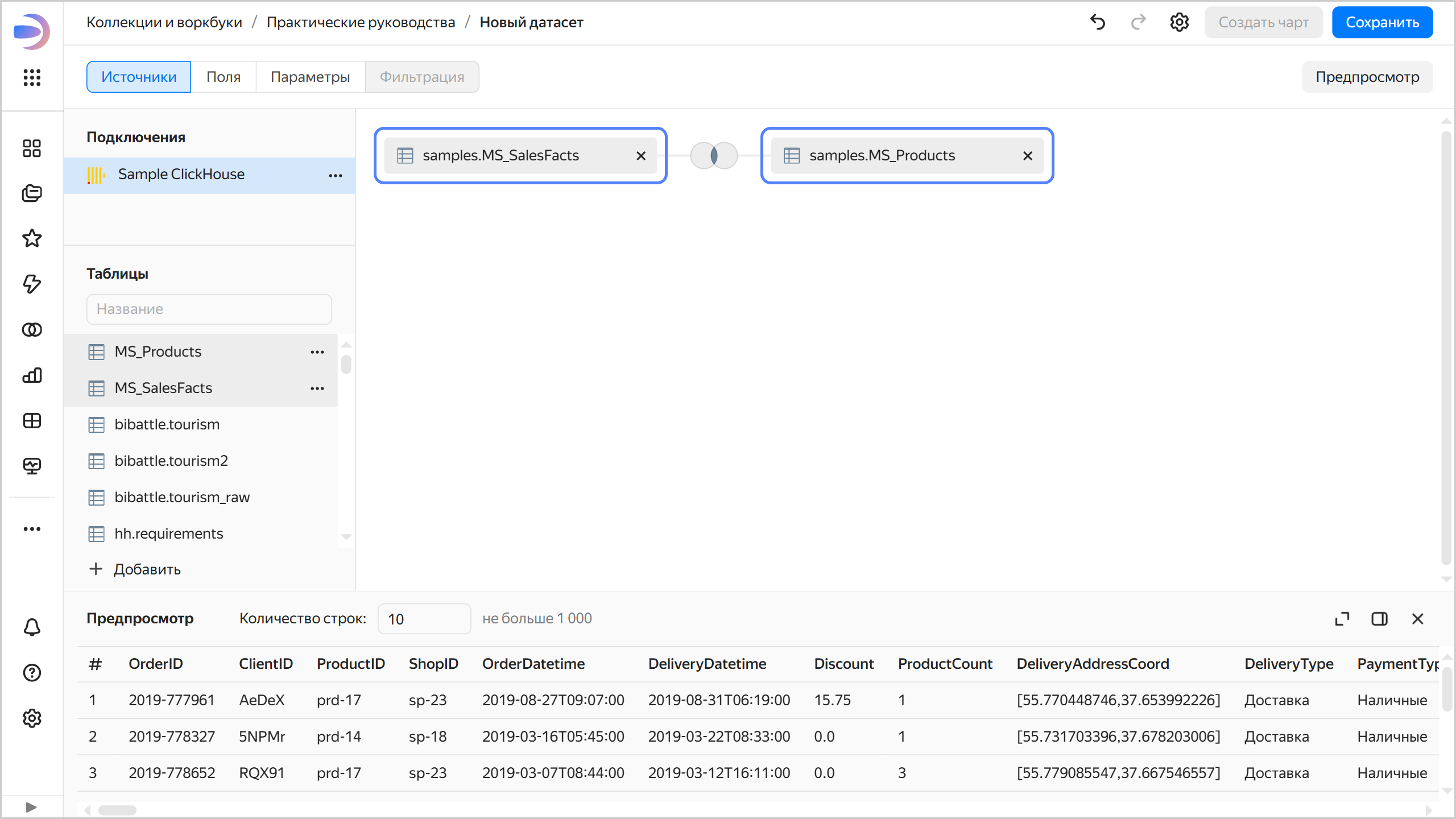Click the undo arrow icon
This screenshot has height=819, width=1456.
[1098, 22]
